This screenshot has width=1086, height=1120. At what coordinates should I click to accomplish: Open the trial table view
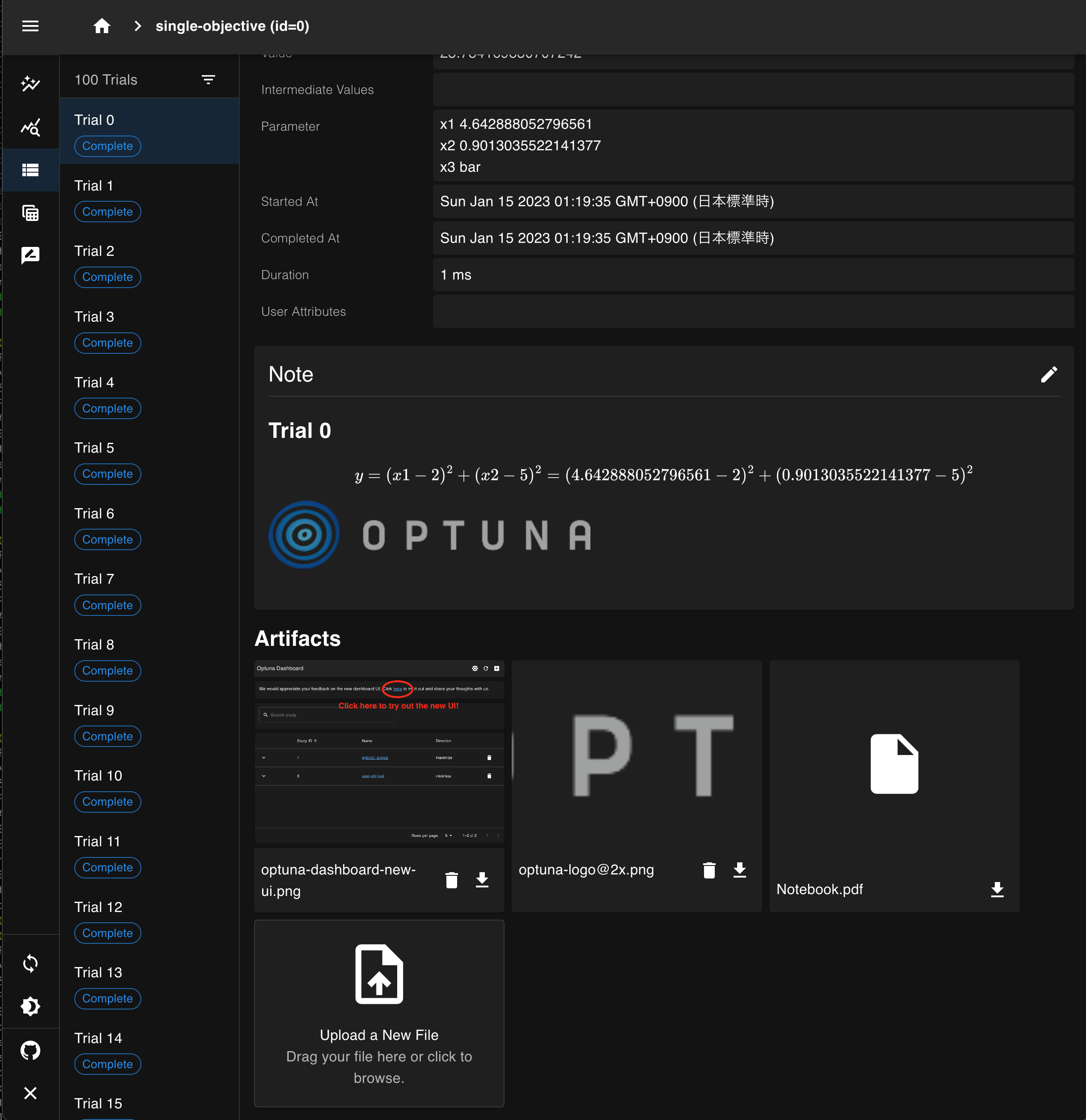coord(31,212)
